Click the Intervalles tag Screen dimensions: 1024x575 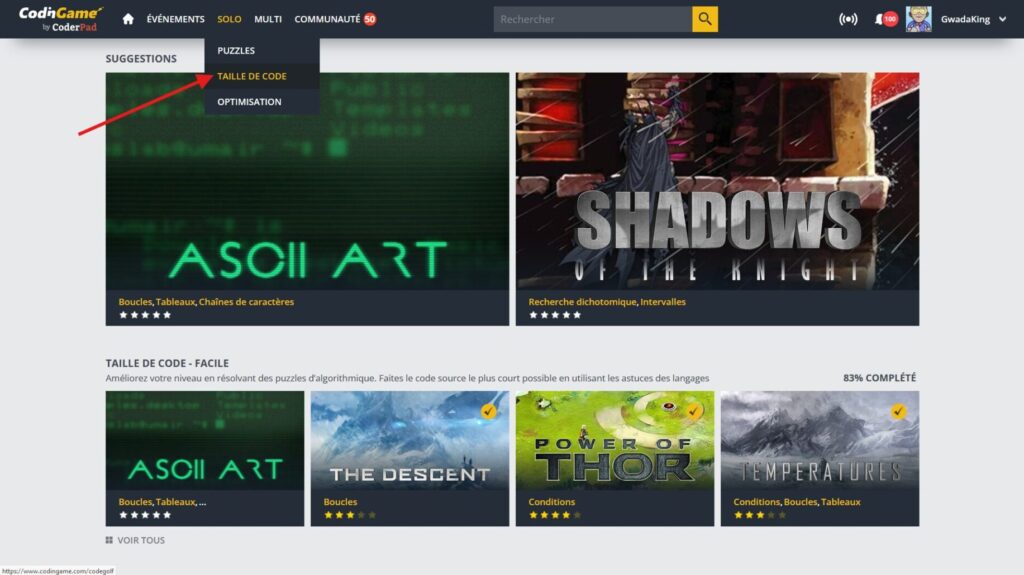click(663, 302)
